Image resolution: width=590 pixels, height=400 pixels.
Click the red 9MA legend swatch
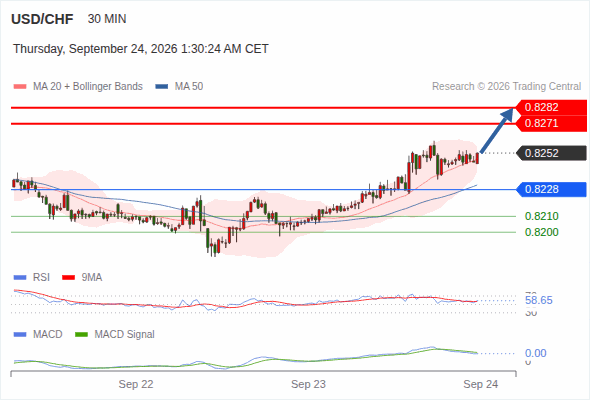point(68,278)
